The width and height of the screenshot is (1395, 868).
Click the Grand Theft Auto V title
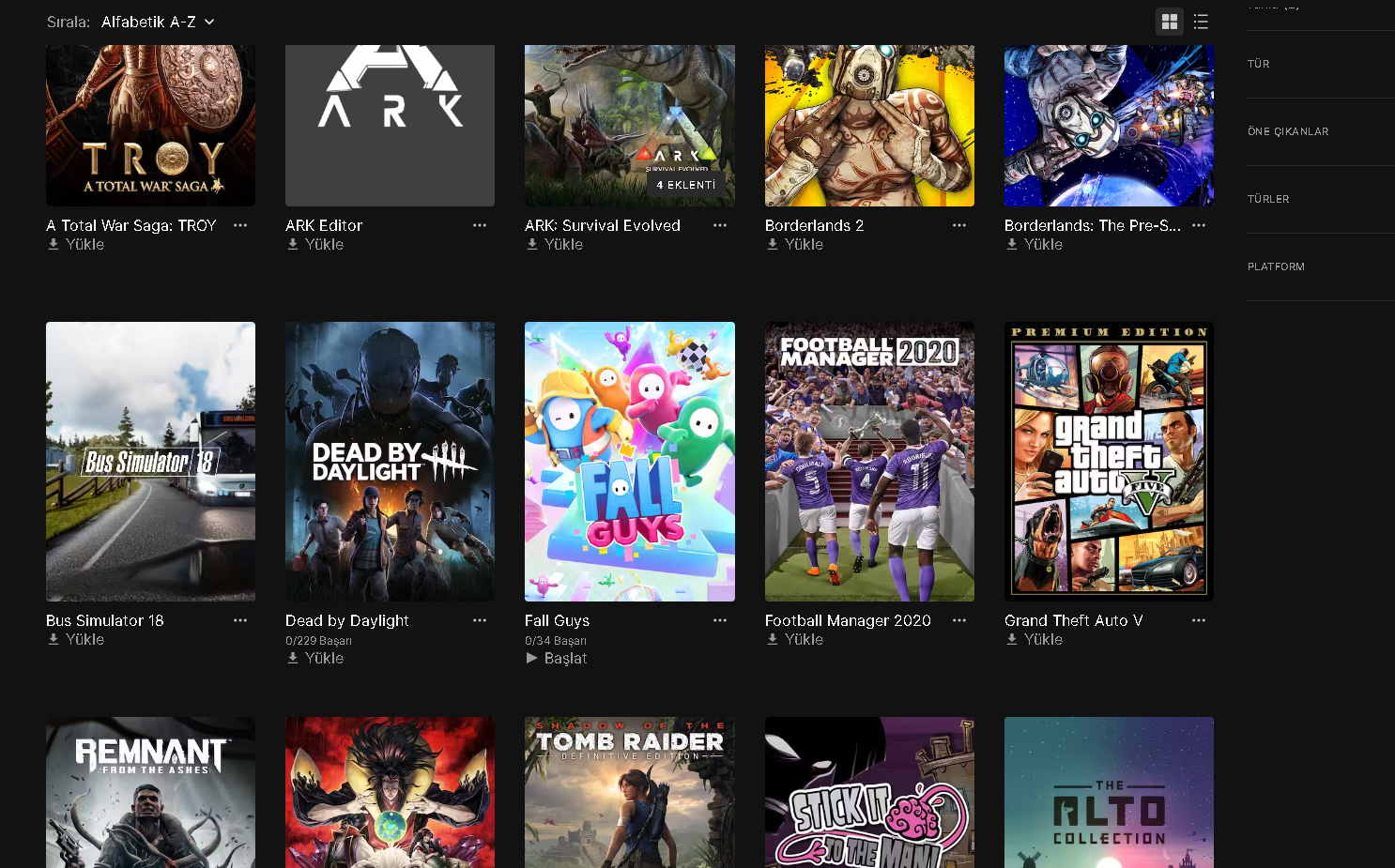point(1074,620)
